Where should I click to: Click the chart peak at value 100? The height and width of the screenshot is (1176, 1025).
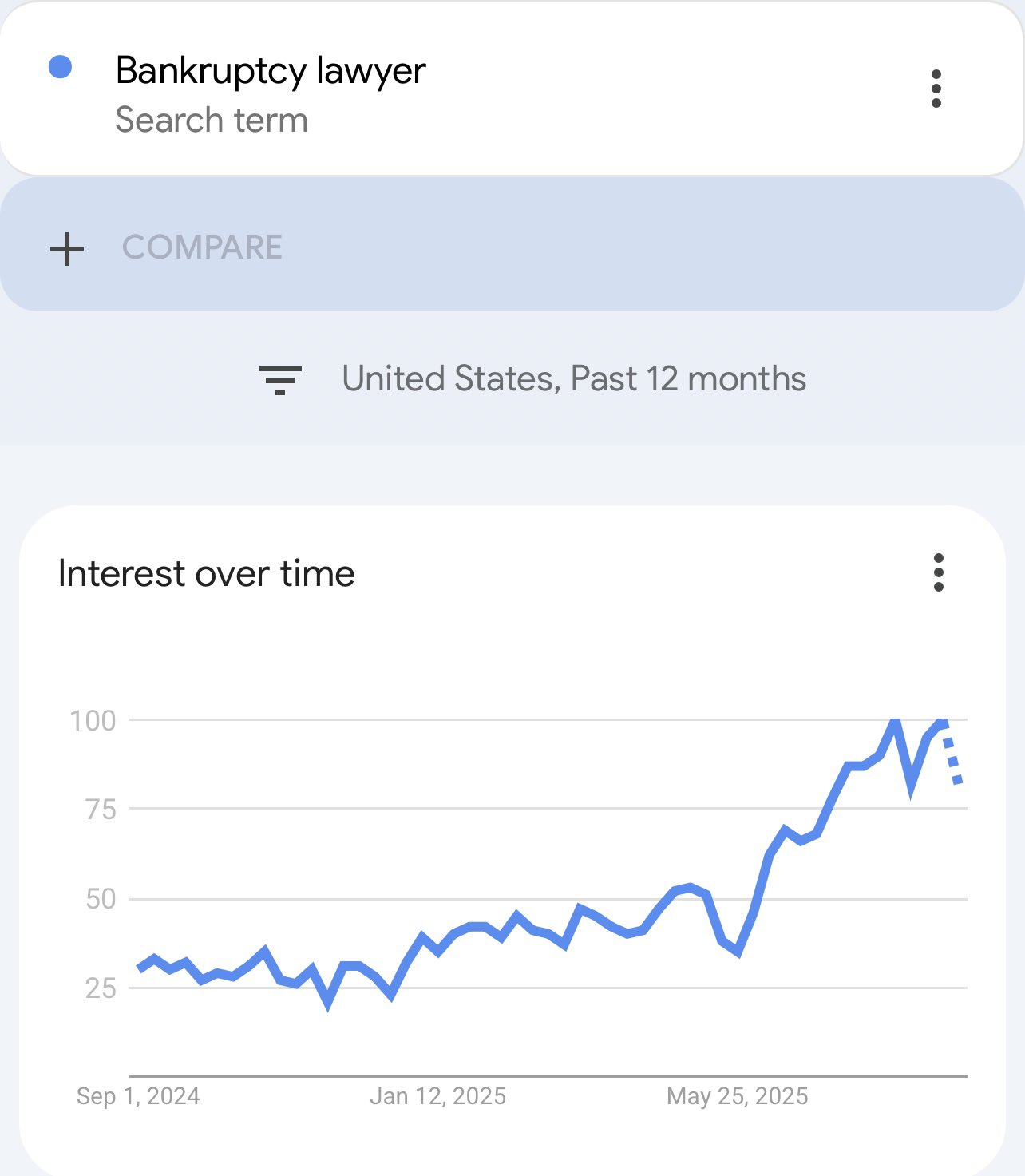pos(895,722)
